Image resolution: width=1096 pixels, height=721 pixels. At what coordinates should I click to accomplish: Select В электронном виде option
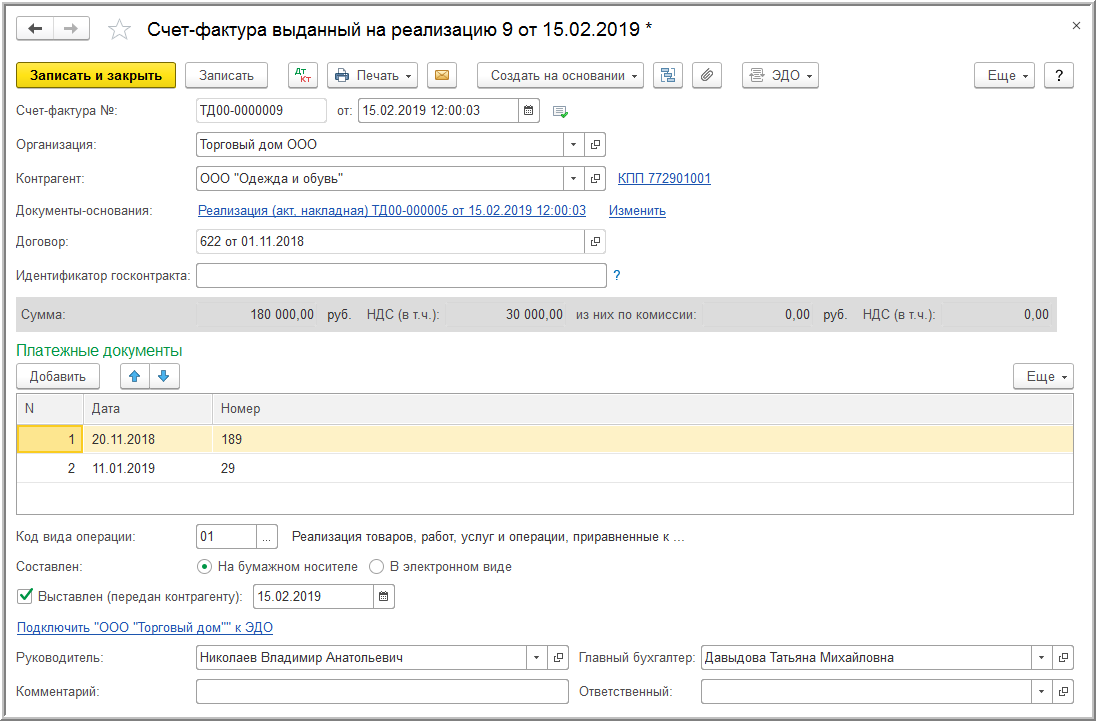(x=441, y=567)
